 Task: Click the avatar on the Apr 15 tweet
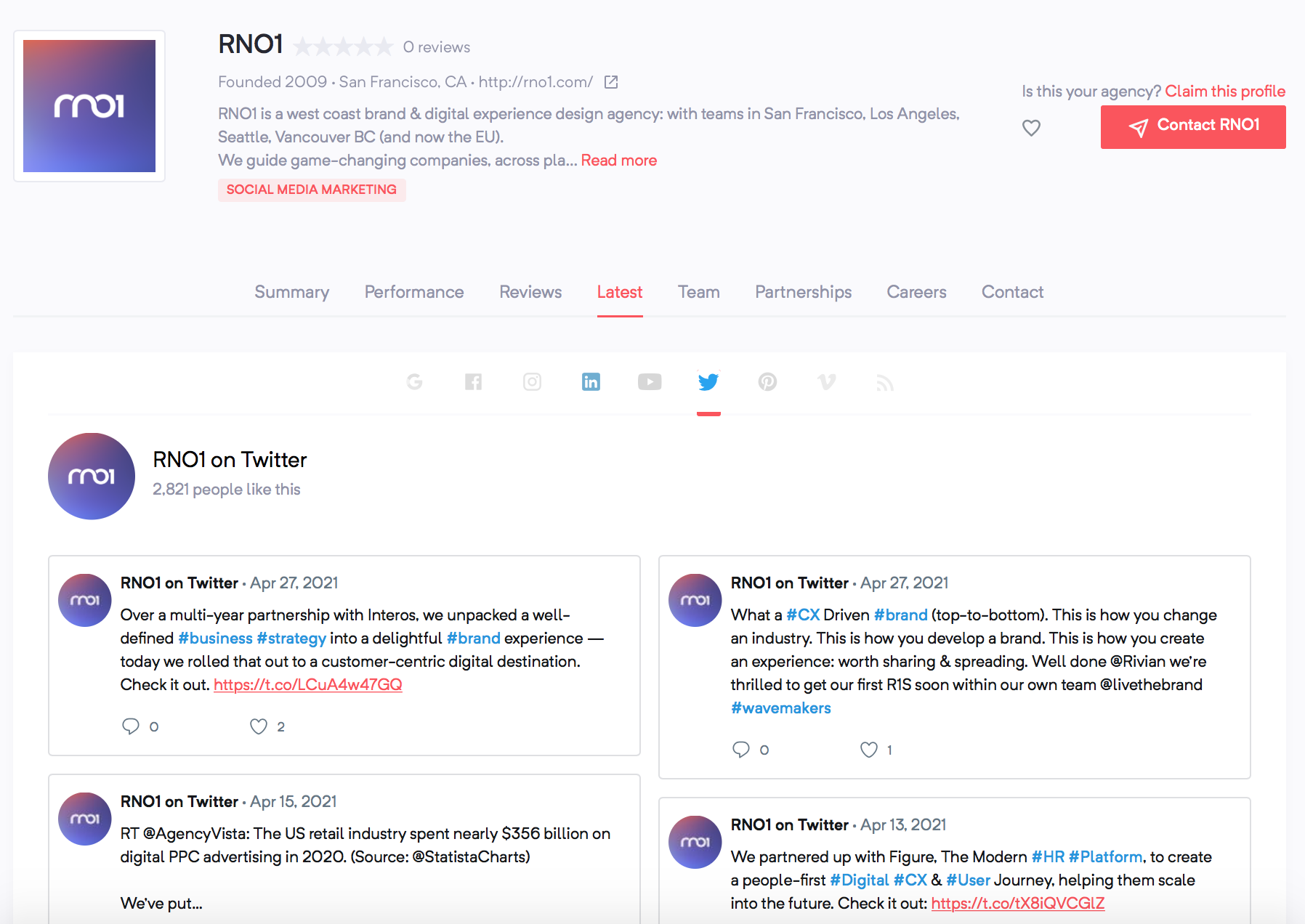click(85, 819)
